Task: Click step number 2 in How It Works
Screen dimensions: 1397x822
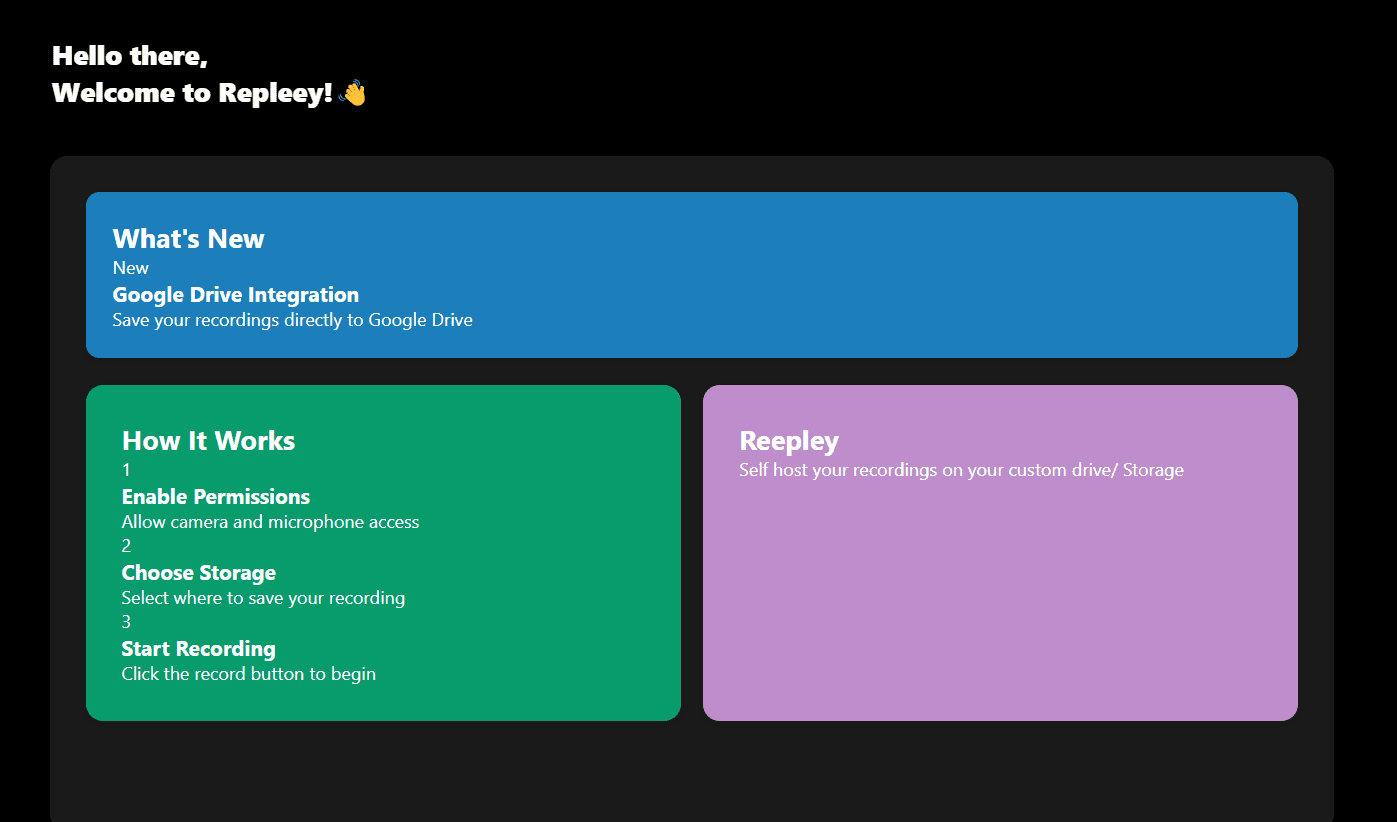Action: (126, 546)
